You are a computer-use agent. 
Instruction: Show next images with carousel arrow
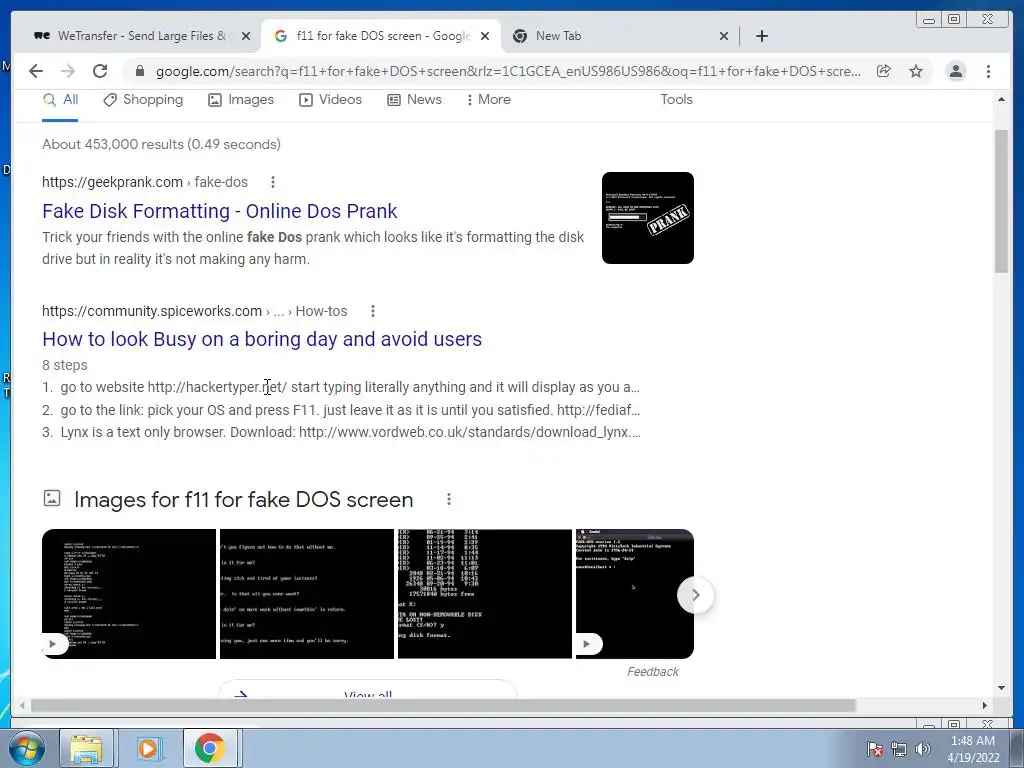tap(696, 595)
